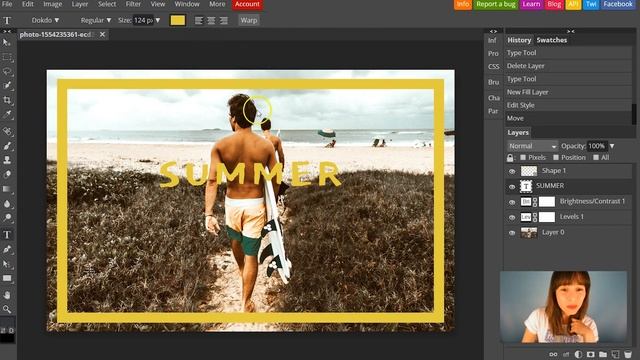This screenshot has height=360, width=640.
Task: Hide the Shape 1 layer
Action: click(x=512, y=171)
